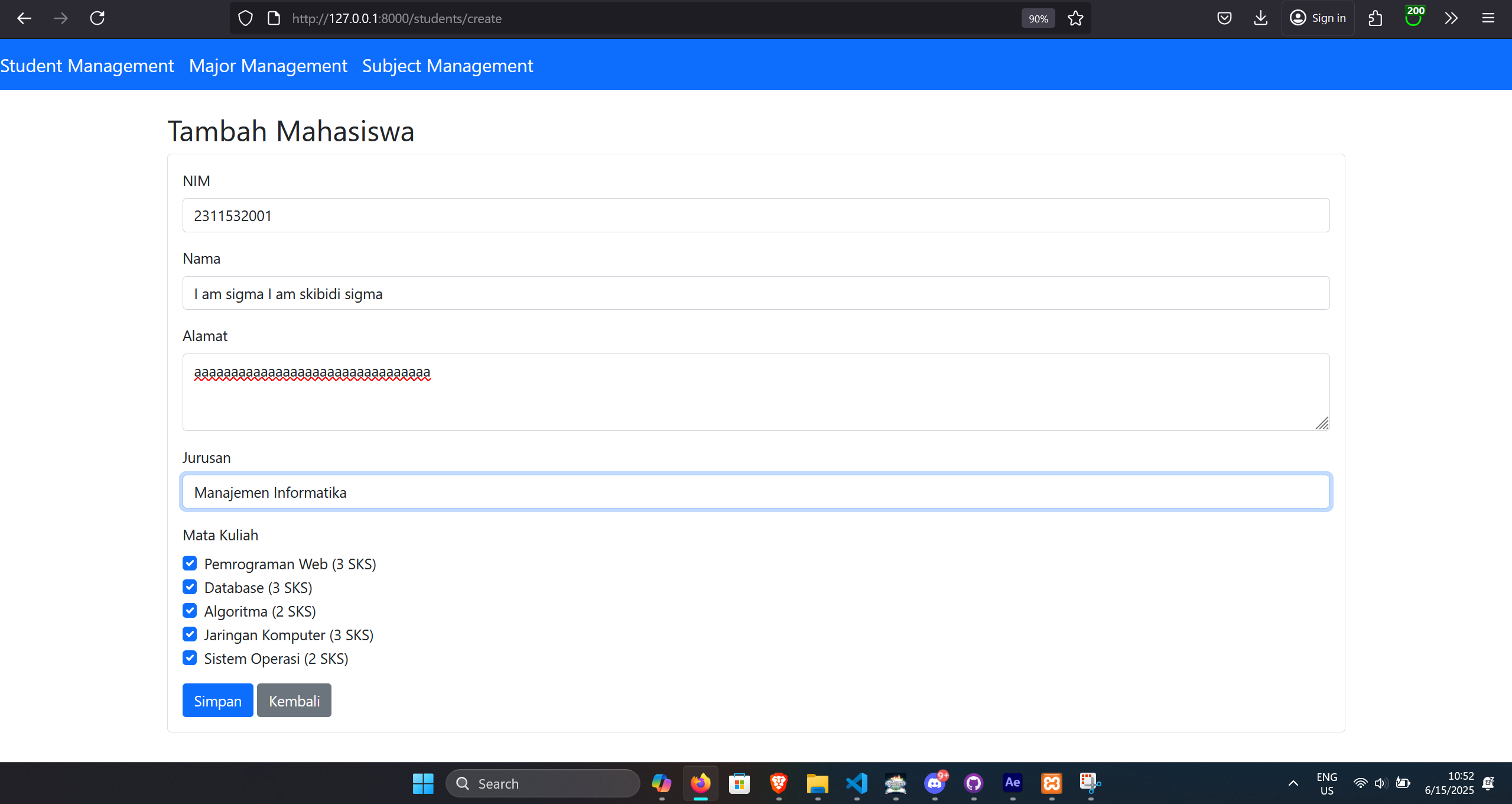Click the tracking protection shield icon
Screen dimensions: 1512x804
tap(245, 18)
